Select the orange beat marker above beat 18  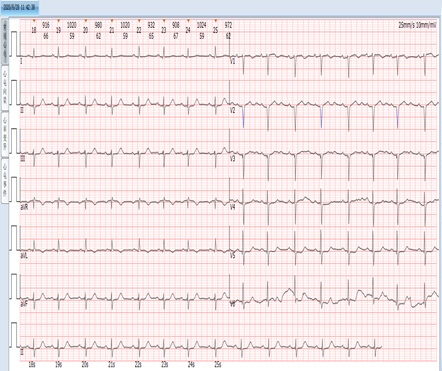(x=34, y=21)
